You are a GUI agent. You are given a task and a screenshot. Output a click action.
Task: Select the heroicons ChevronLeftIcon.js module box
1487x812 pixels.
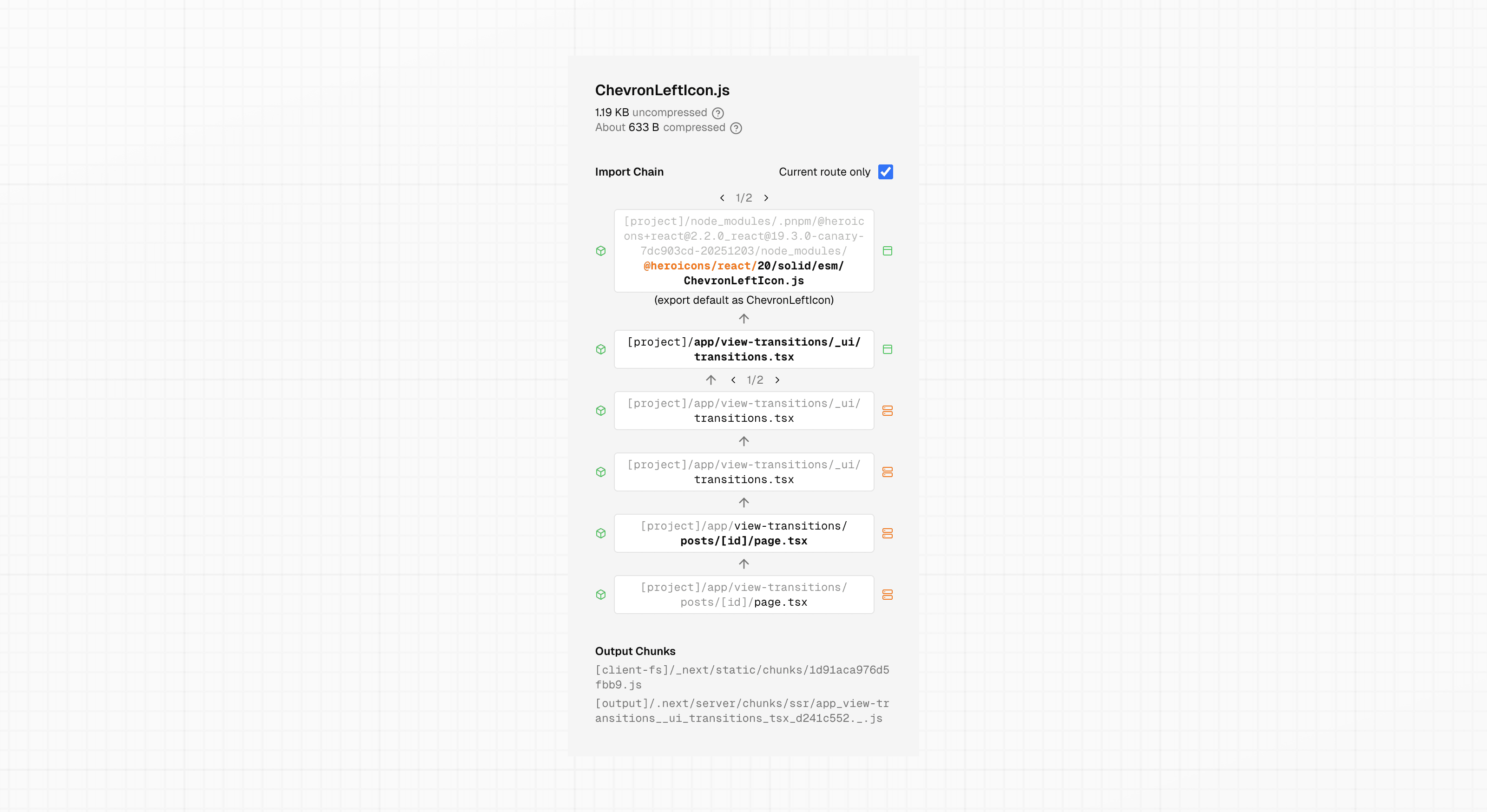pos(743,250)
